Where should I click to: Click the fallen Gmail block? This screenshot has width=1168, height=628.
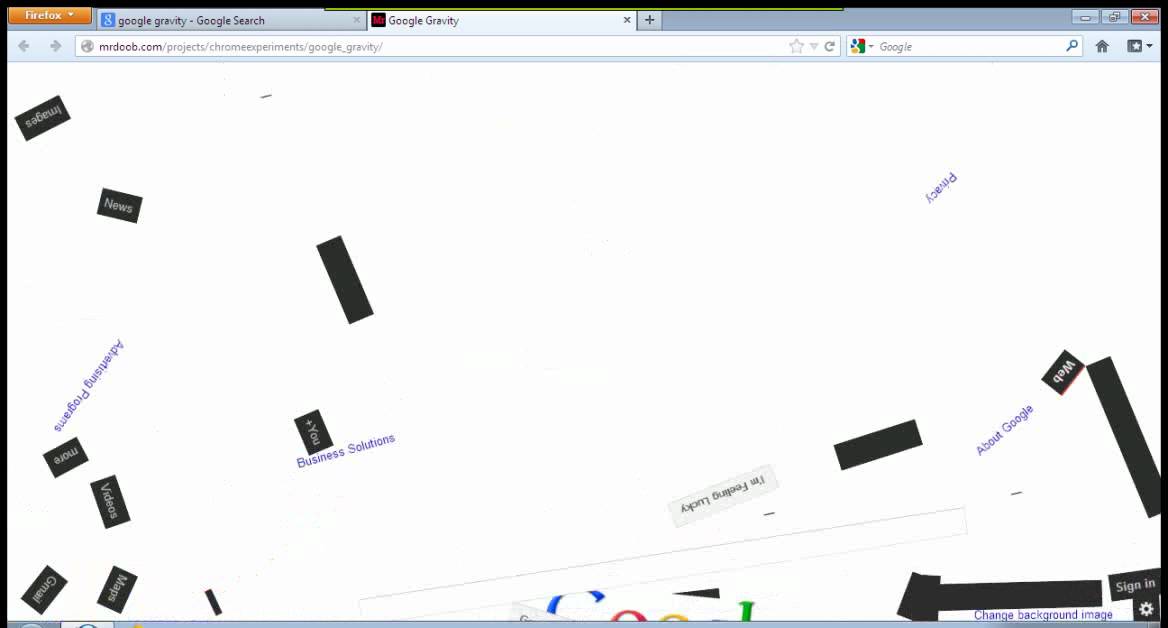(45, 589)
